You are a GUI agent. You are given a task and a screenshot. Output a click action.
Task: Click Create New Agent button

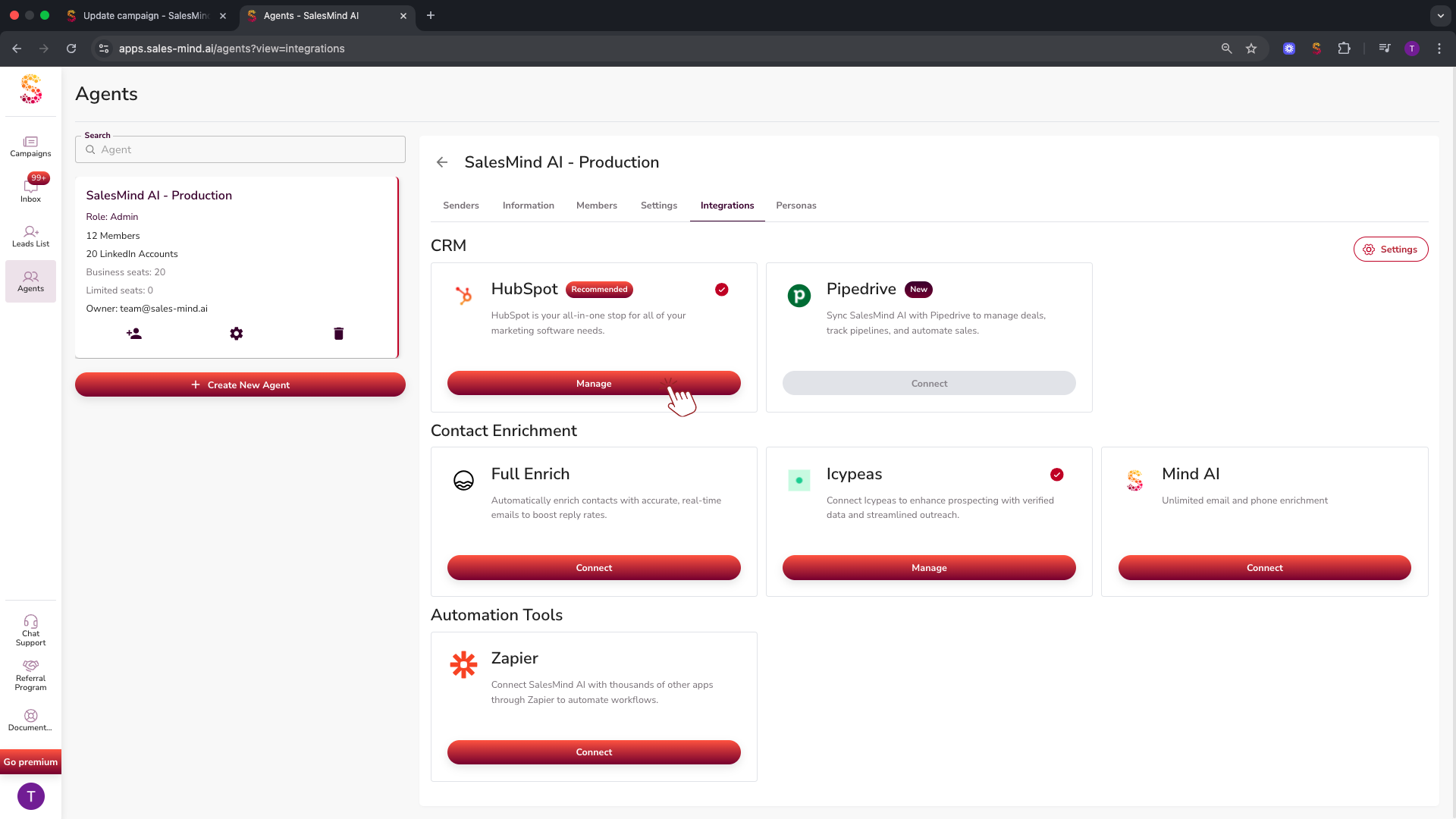pos(240,385)
